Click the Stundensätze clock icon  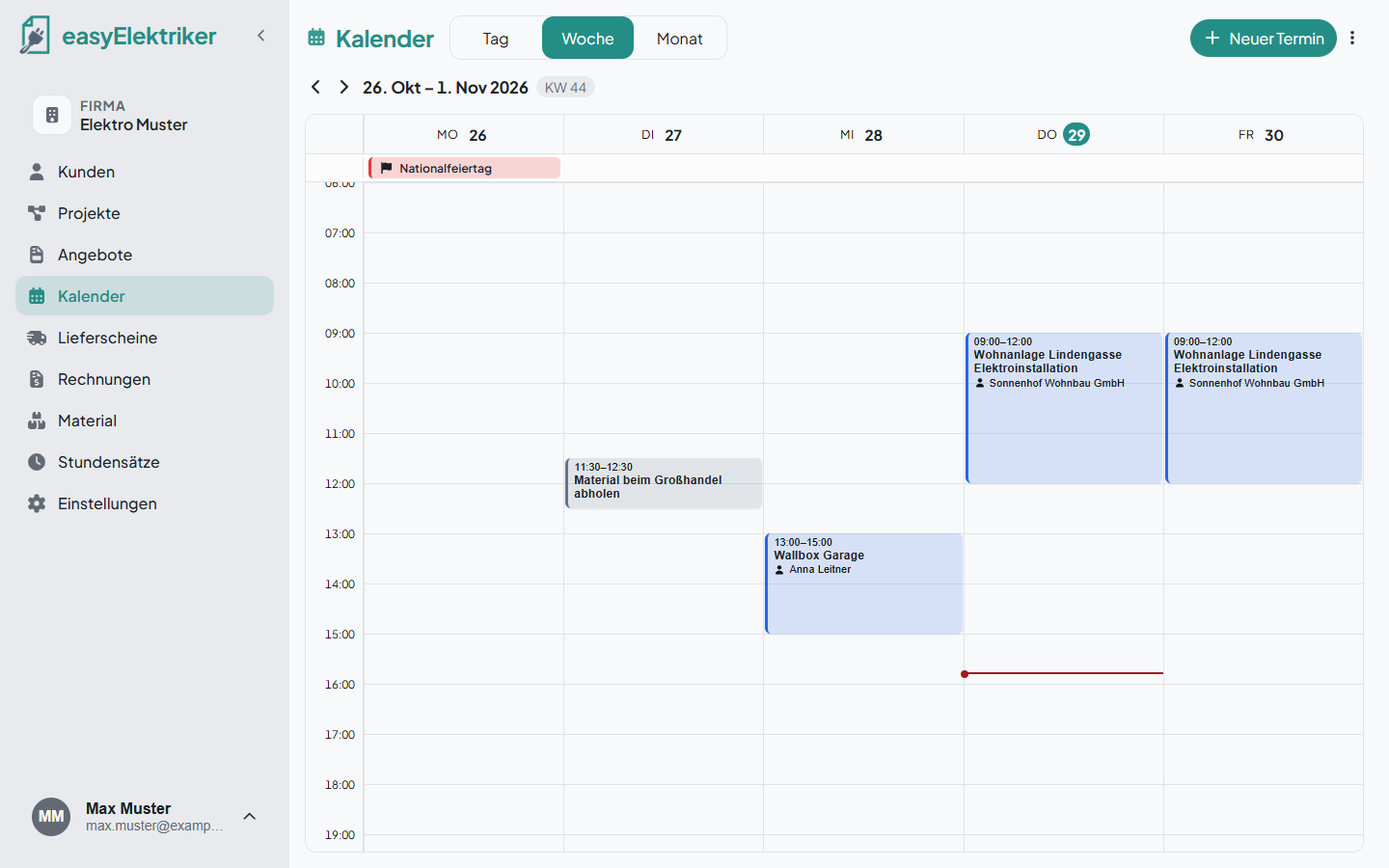37,462
